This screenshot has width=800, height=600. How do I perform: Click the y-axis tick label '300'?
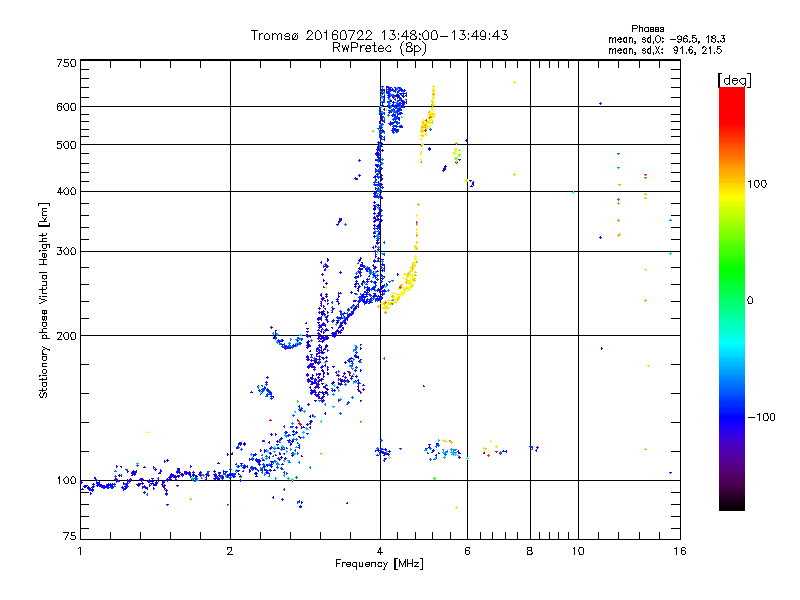pyautogui.click(x=67, y=251)
